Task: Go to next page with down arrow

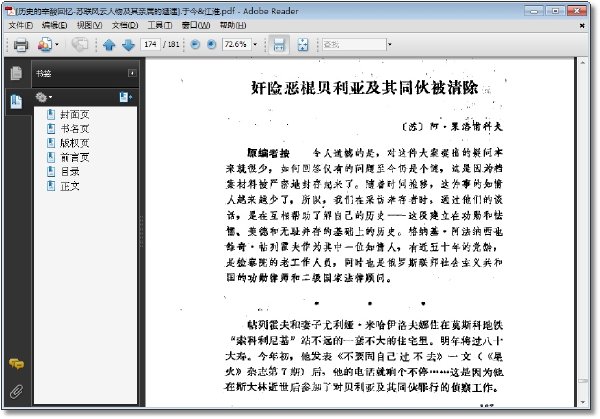Action: 128,45
